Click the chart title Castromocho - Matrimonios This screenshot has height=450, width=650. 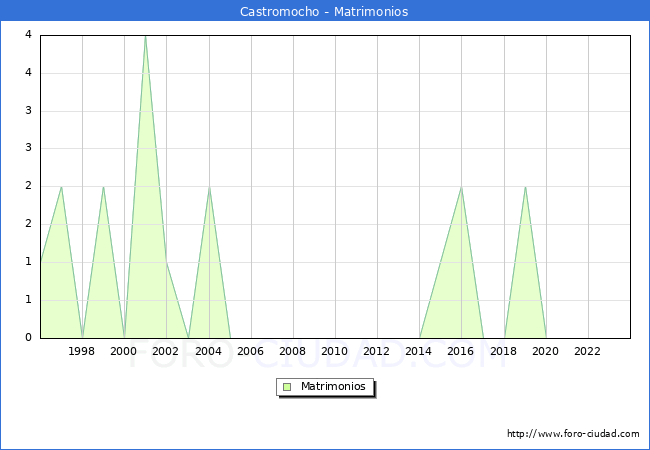pyautogui.click(x=324, y=12)
